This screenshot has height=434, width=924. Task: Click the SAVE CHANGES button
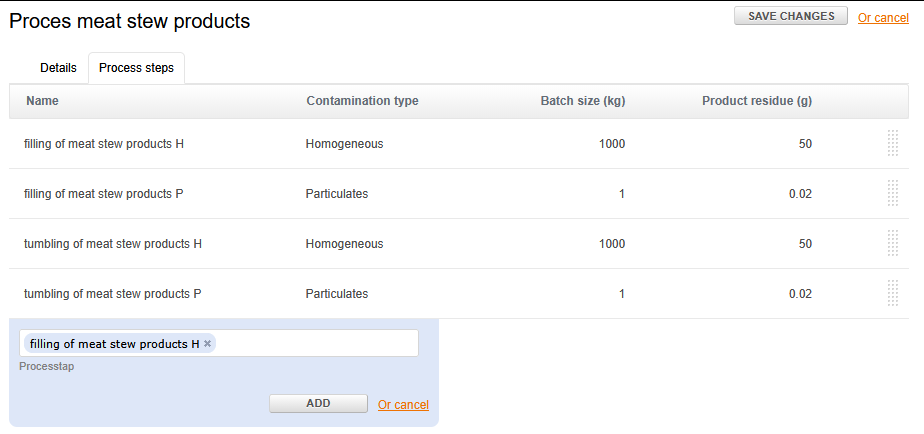pyautogui.click(x=791, y=16)
